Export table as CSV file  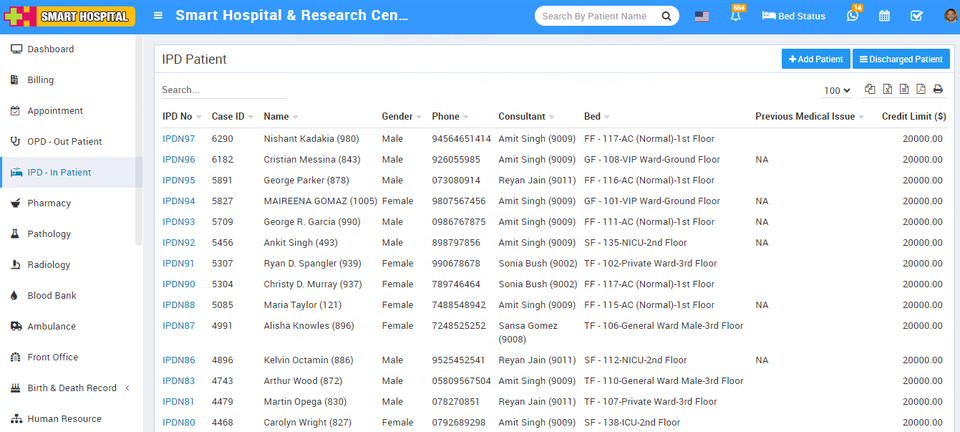904,89
